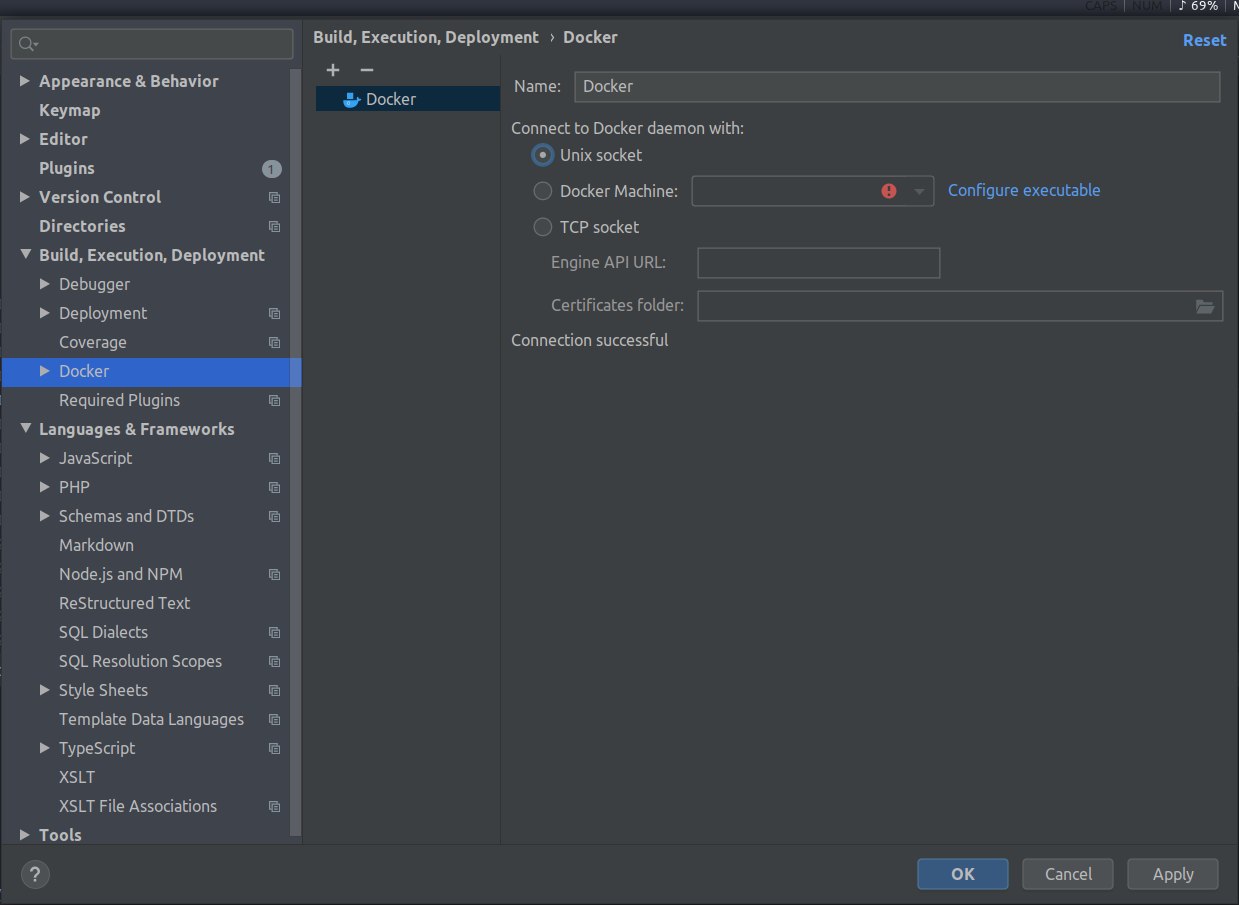Click the OK button

[962, 874]
